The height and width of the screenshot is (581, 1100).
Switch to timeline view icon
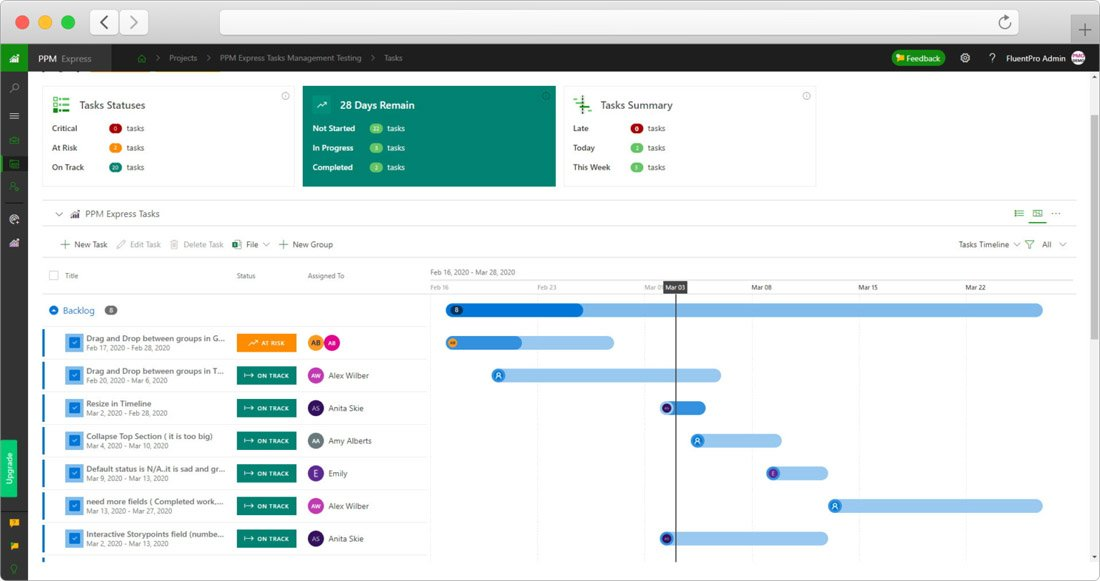[x=1038, y=213]
